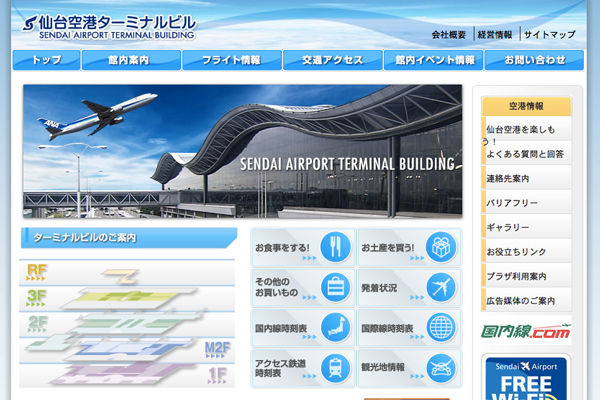Viewport: 600px width, 400px height.
Task: Select the 2F floor in terminal map
Action: (127, 325)
